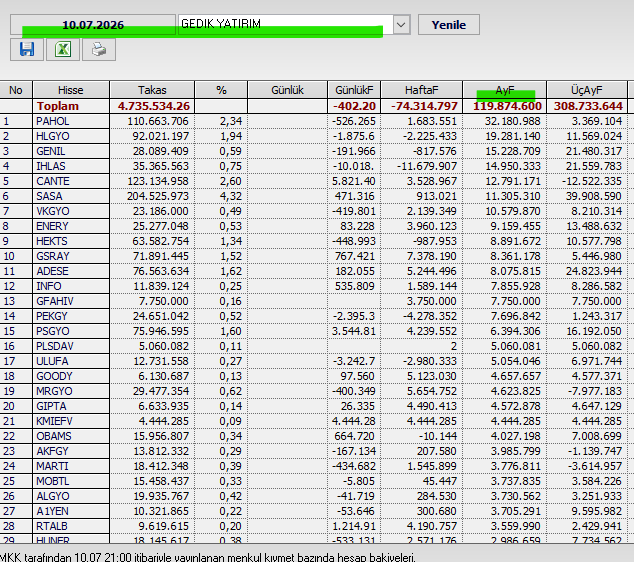This screenshot has width=634, height=562.
Task: Click SASA ÜçAyF value 39.908.590
Action: pos(594,196)
